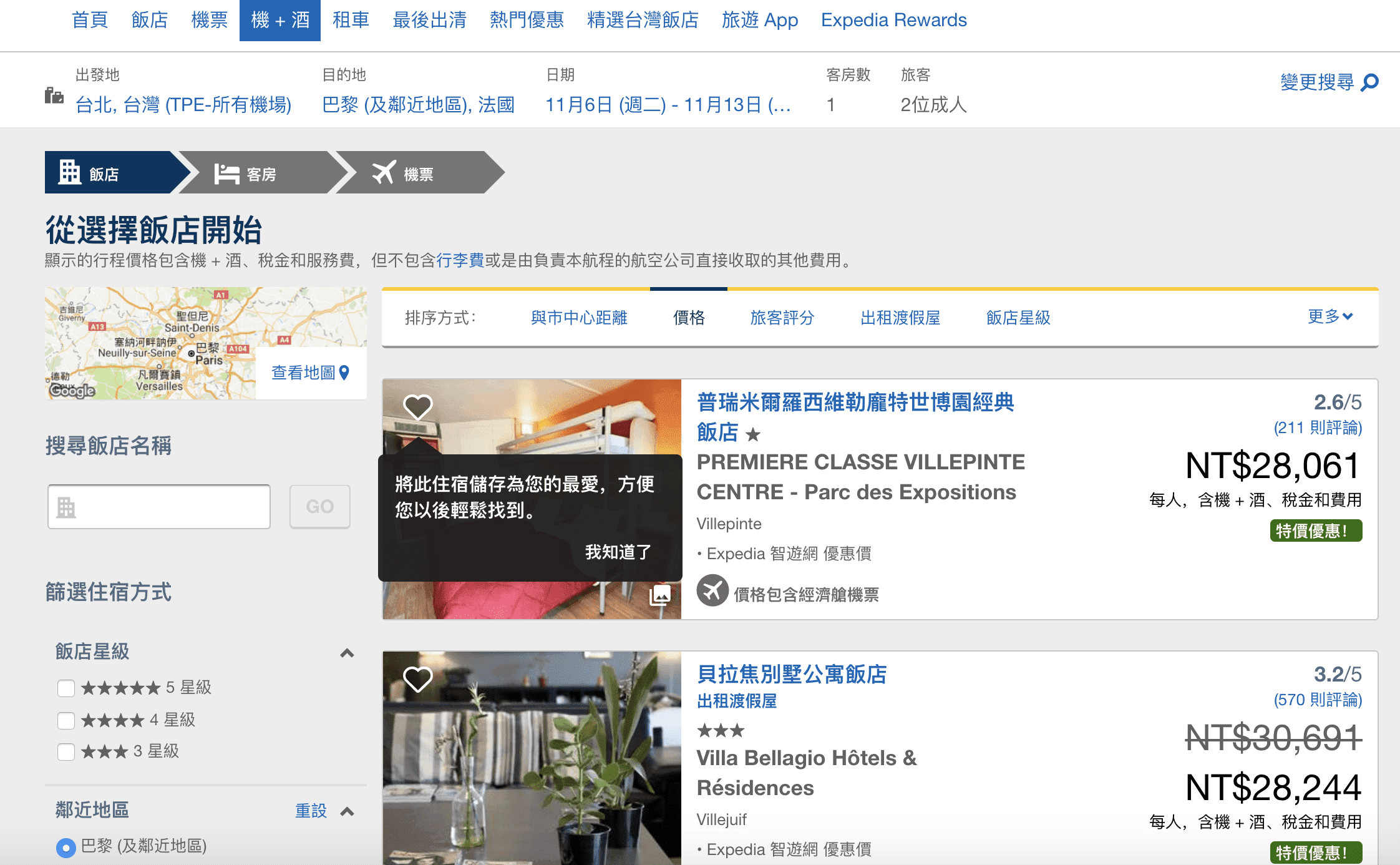
Task: Open the (211 則評論) reviews link
Action: 1318,428
